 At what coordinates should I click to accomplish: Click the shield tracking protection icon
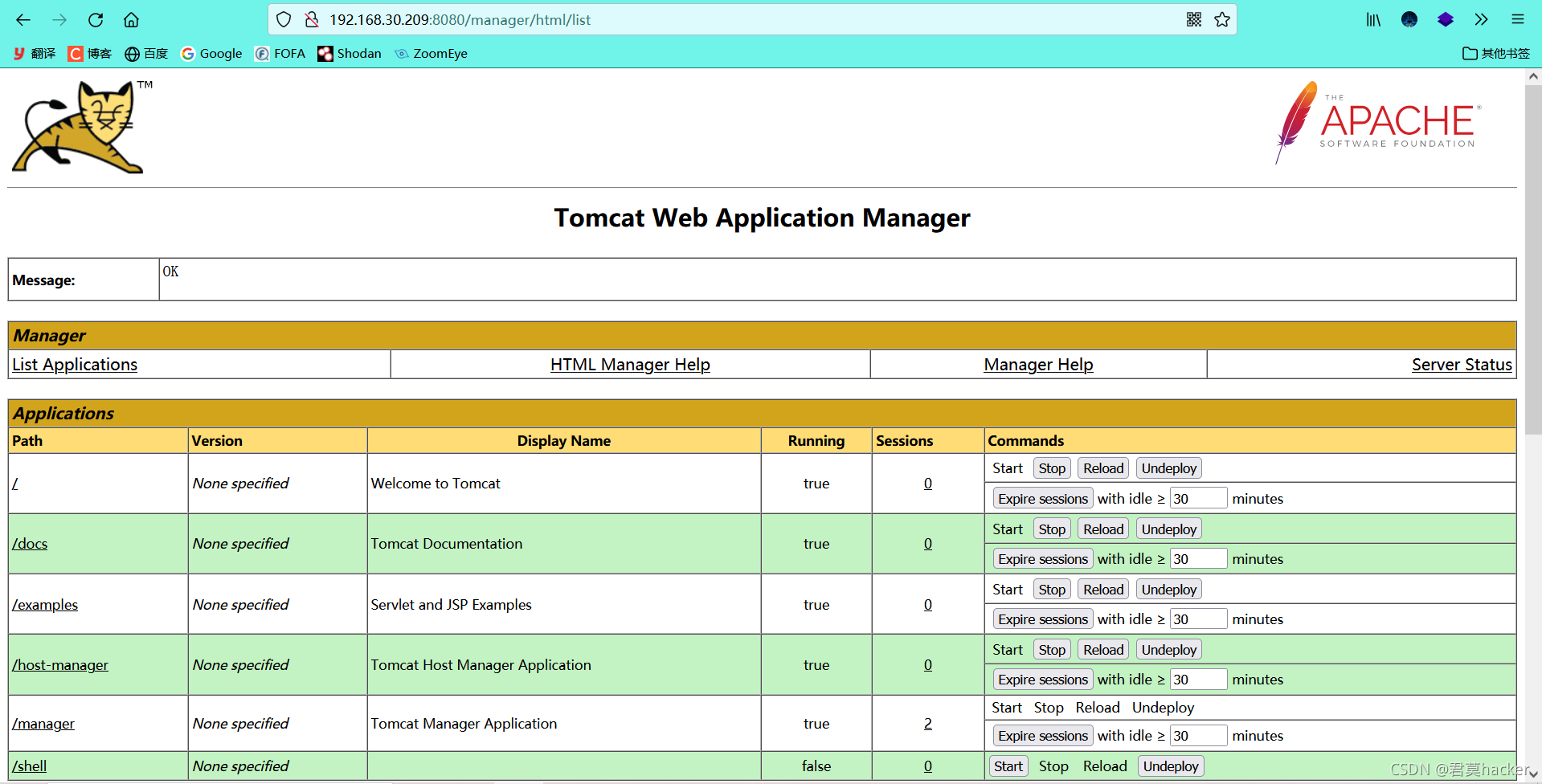click(284, 19)
